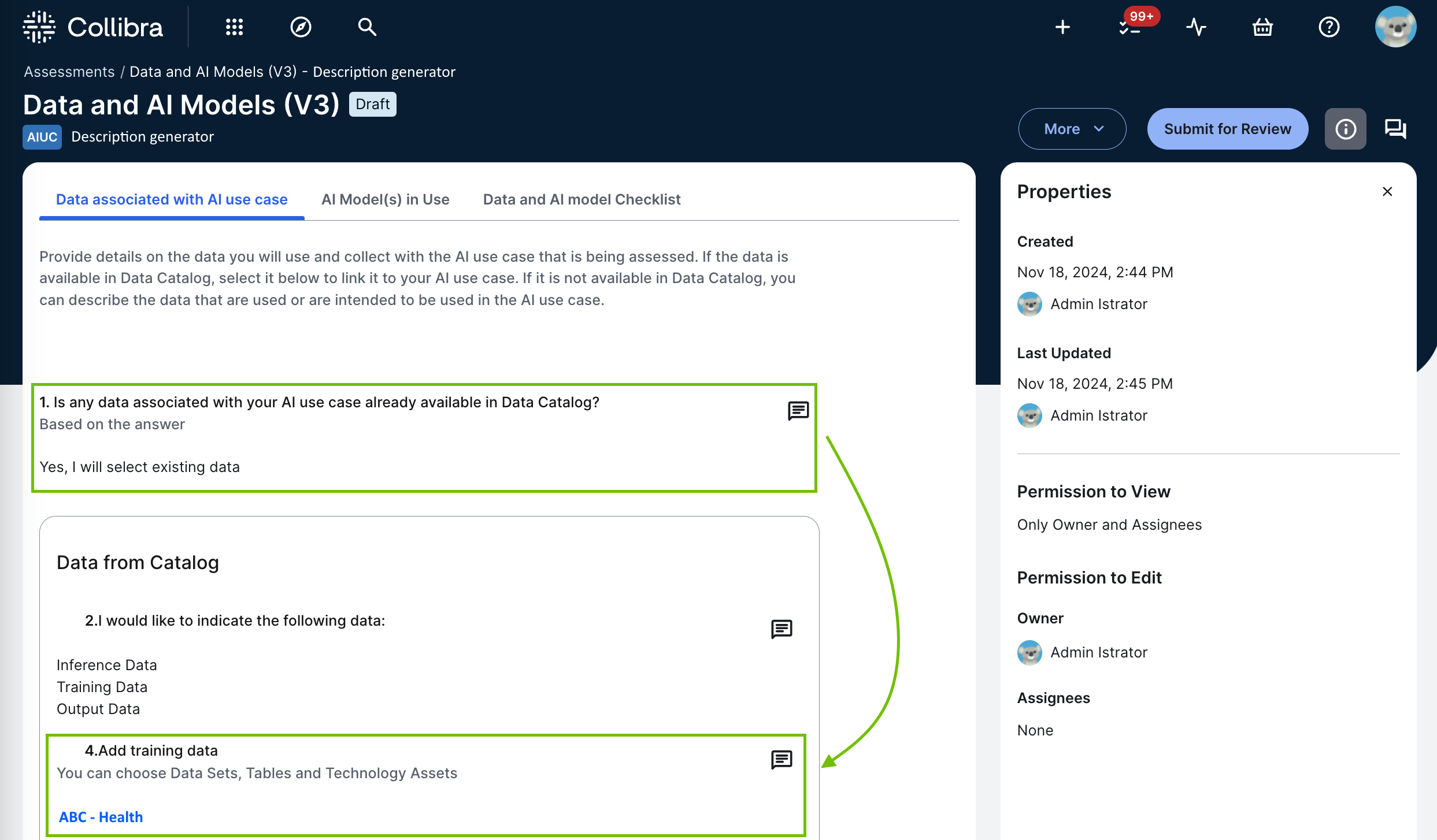The width and height of the screenshot is (1437, 840).
Task: Click the help question mark icon
Action: [x=1329, y=27]
